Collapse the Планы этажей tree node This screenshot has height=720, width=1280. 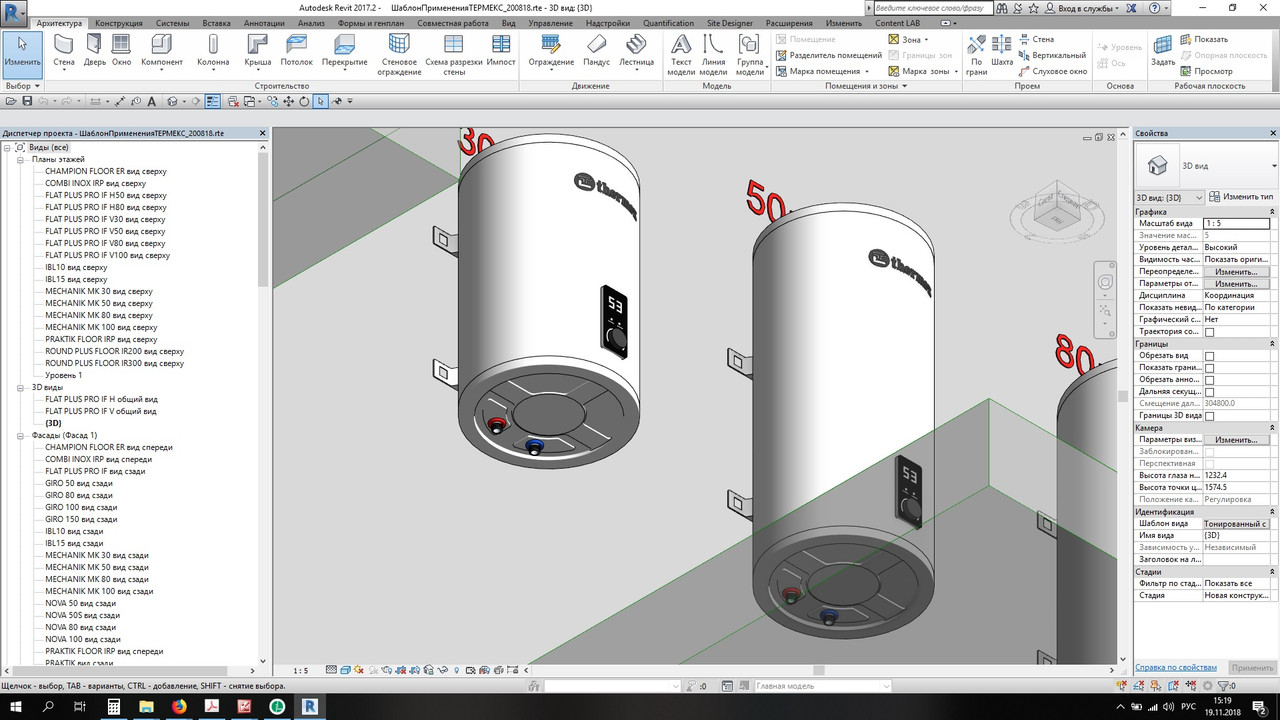21,159
